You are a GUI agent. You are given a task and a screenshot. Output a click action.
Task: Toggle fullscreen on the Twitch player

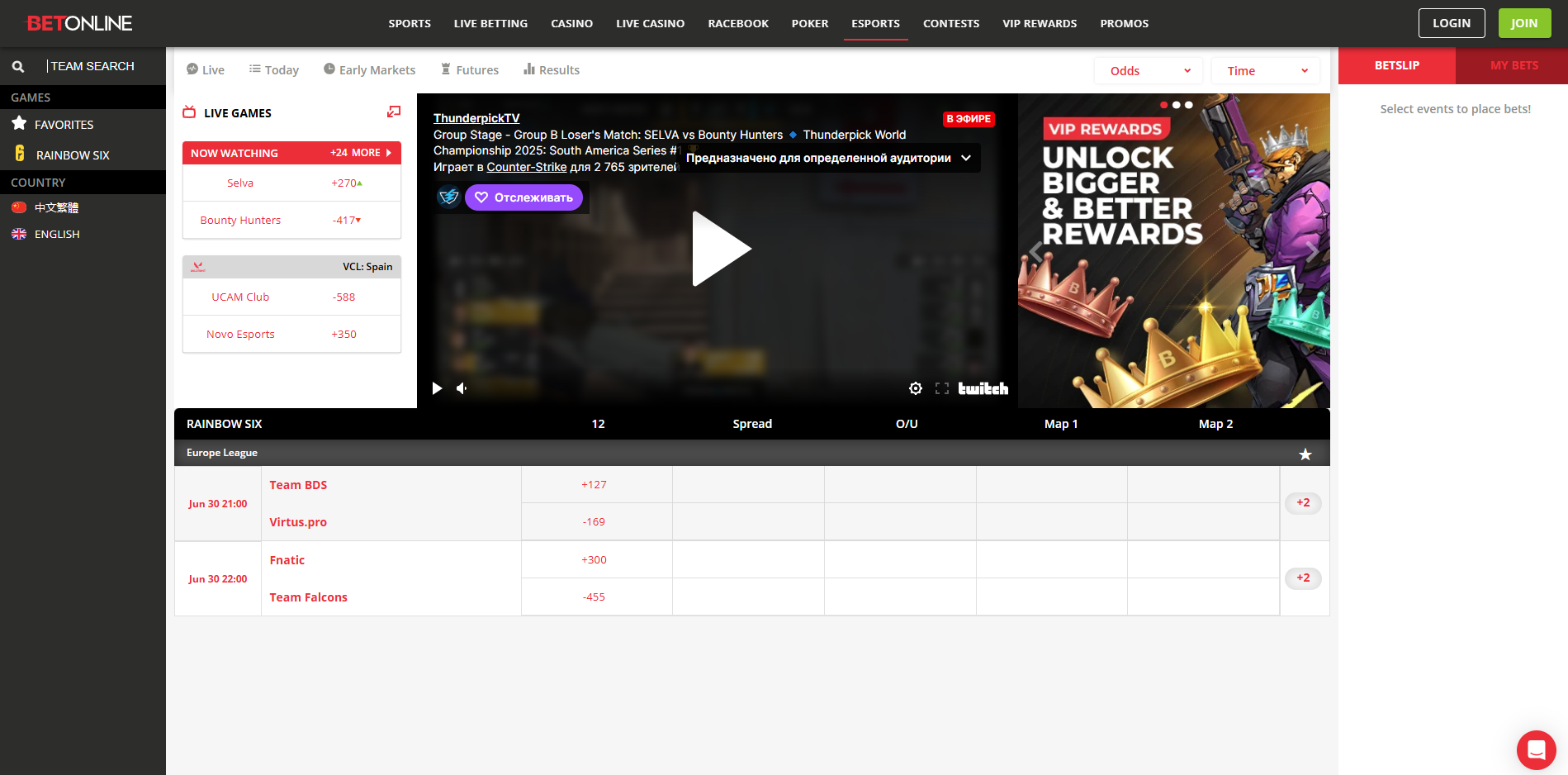[x=942, y=388]
